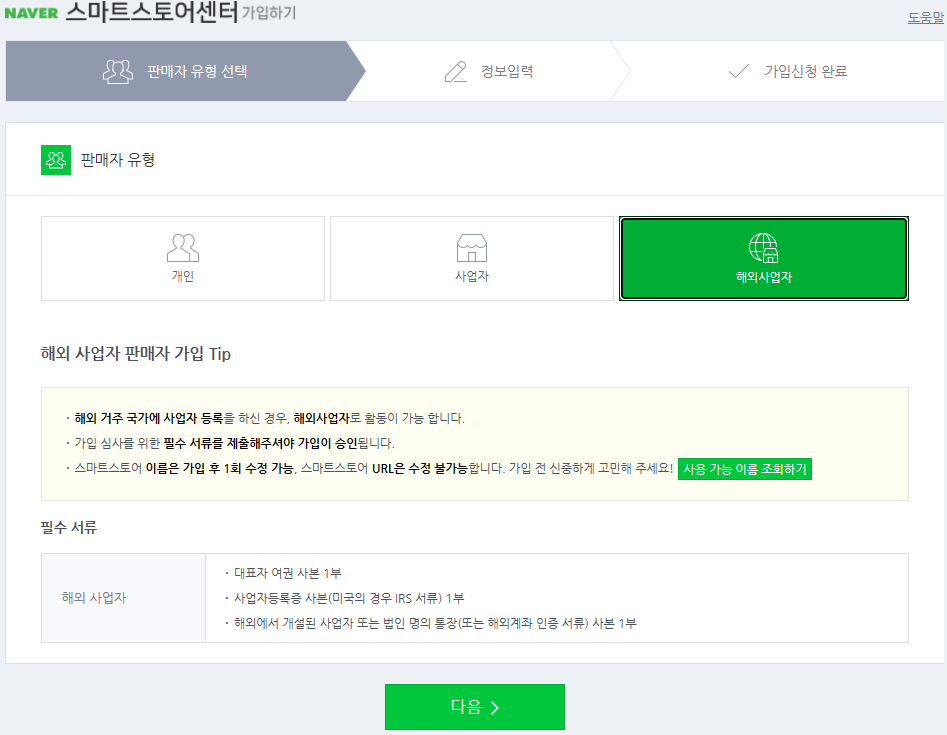Click the 사업자 storefront icon

[472, 248]
